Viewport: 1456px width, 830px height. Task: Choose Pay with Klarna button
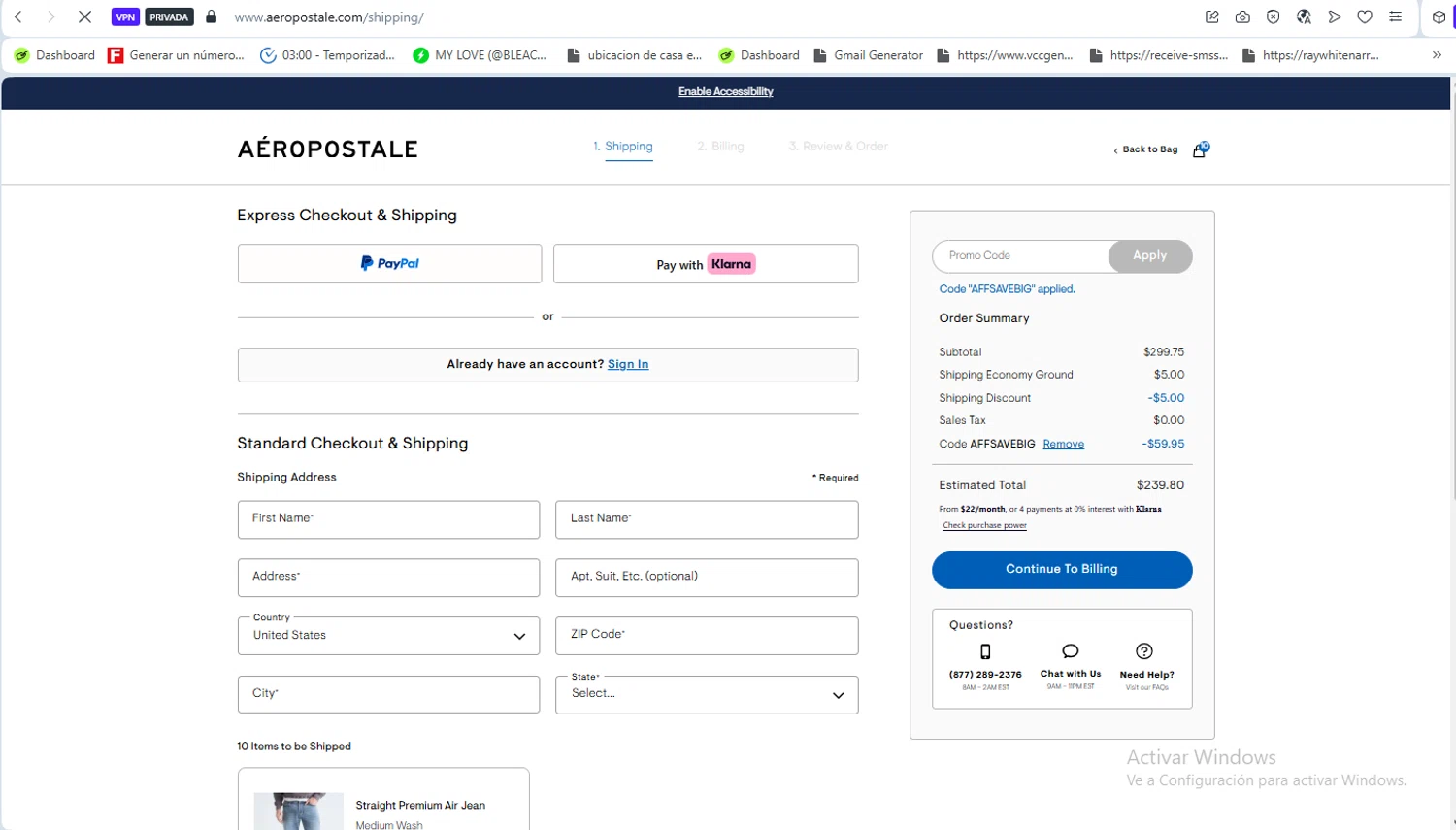coord(706,263)
